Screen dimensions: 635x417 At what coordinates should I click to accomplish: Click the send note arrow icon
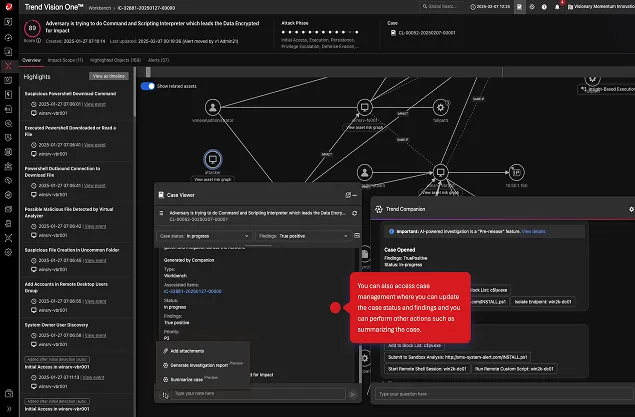[352, 394]
